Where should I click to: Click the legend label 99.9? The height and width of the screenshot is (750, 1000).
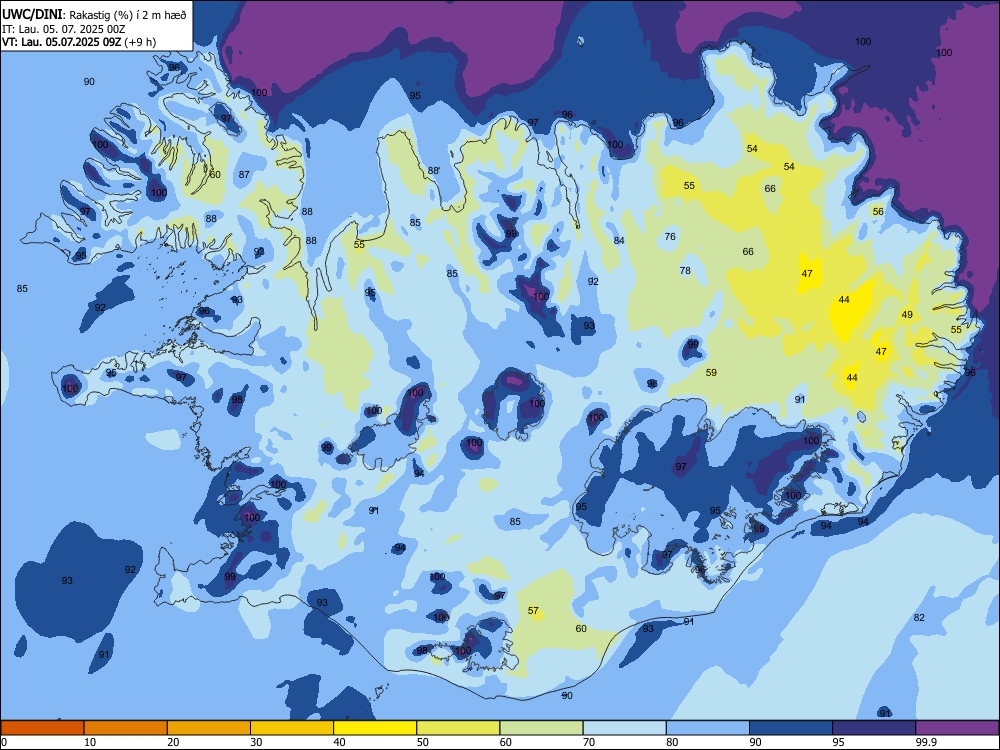(926, 742)
